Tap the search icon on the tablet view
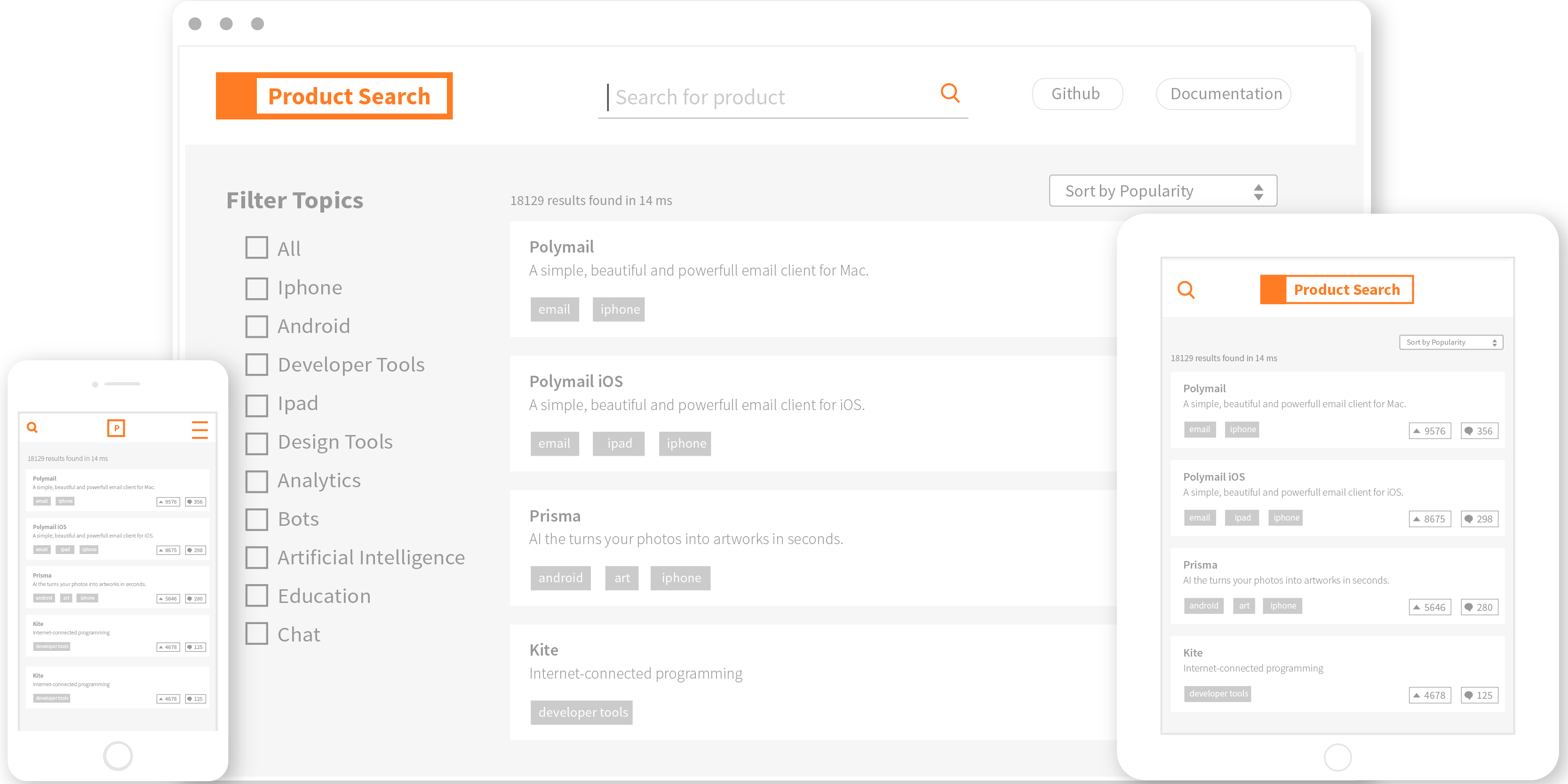This screenshot has height=784, width=1568. (x=1186, y=290)
